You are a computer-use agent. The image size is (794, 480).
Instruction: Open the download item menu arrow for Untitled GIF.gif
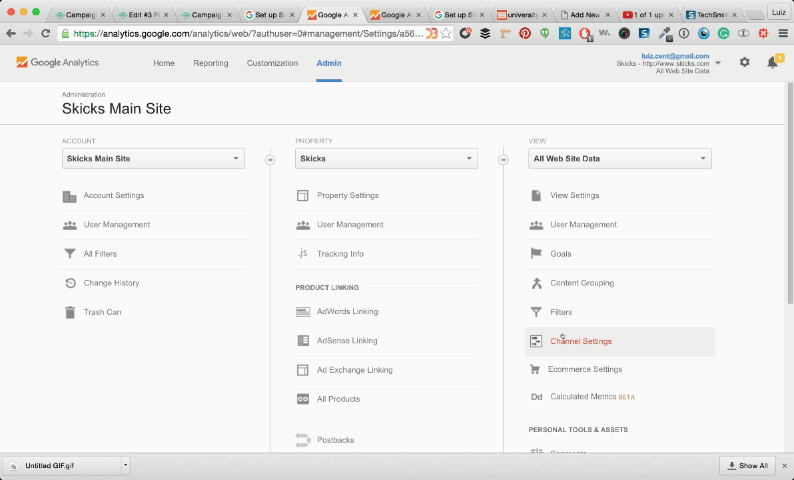[x=125, y=465]
